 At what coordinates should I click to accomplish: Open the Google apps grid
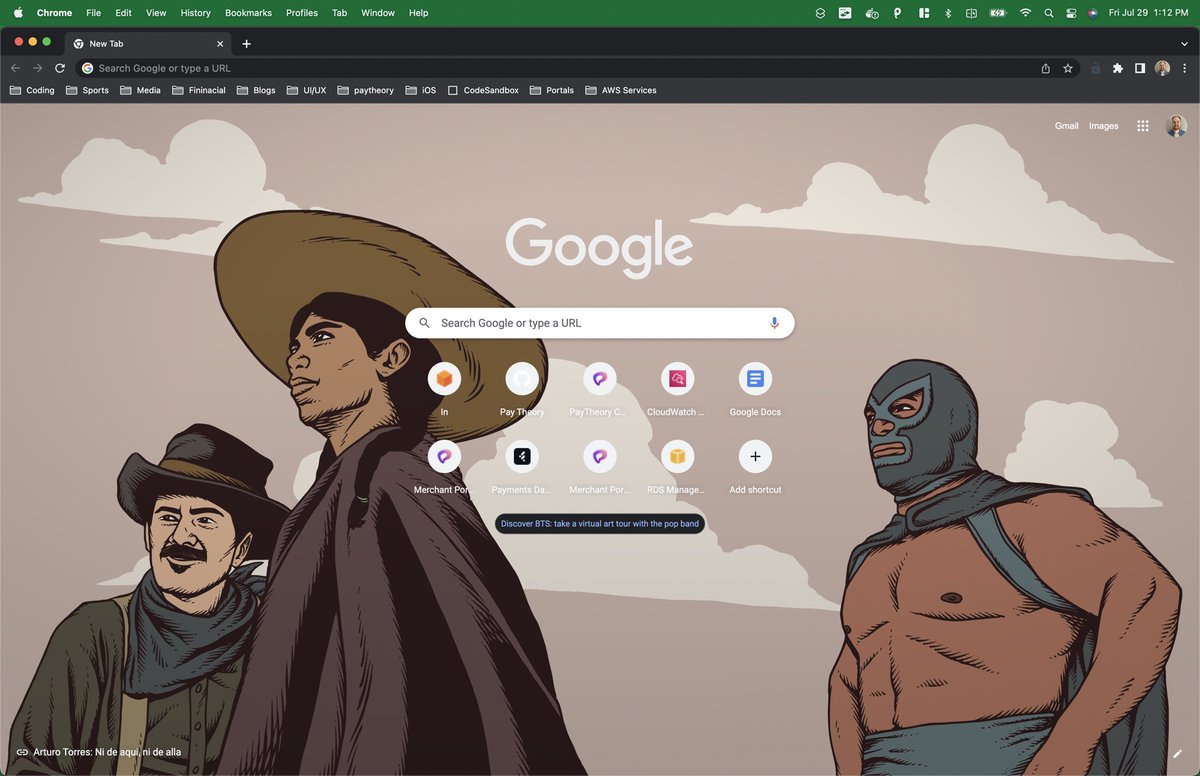point(1143,126)
